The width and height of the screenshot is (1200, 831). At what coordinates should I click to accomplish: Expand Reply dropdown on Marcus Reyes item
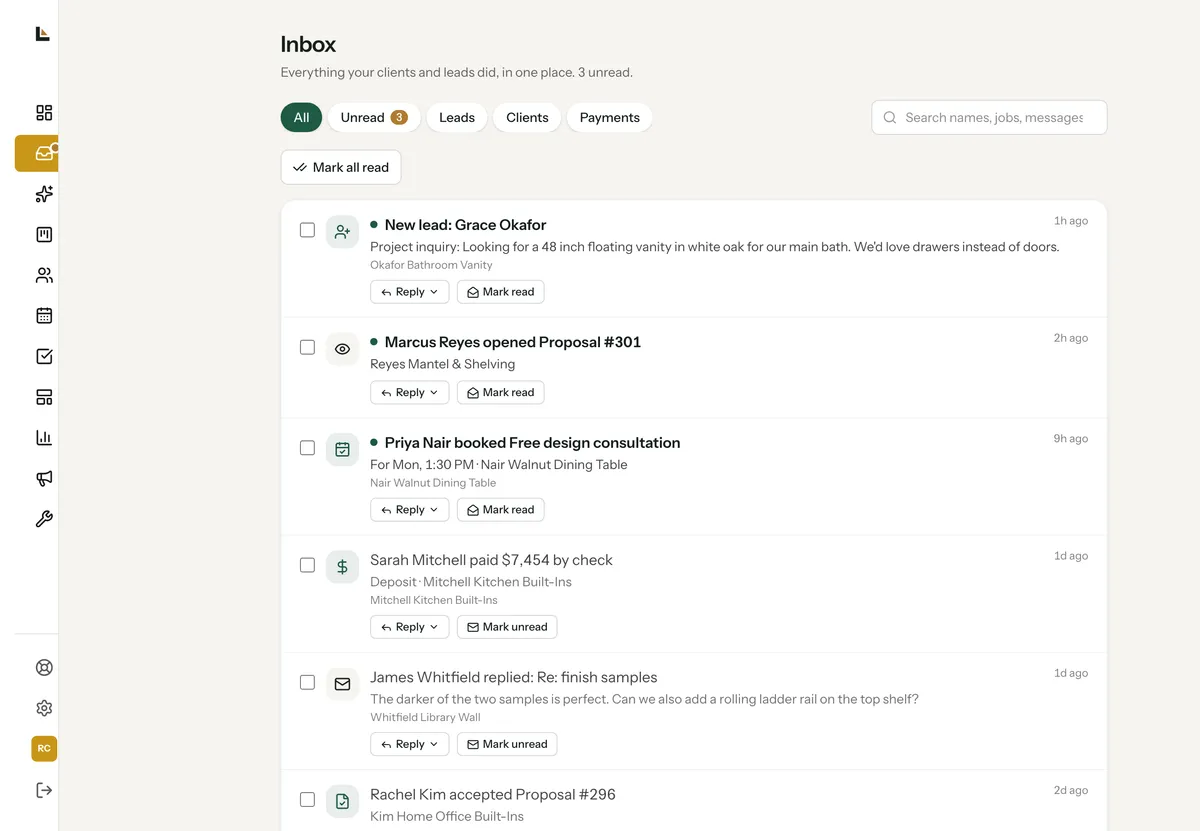coord(410,393)
